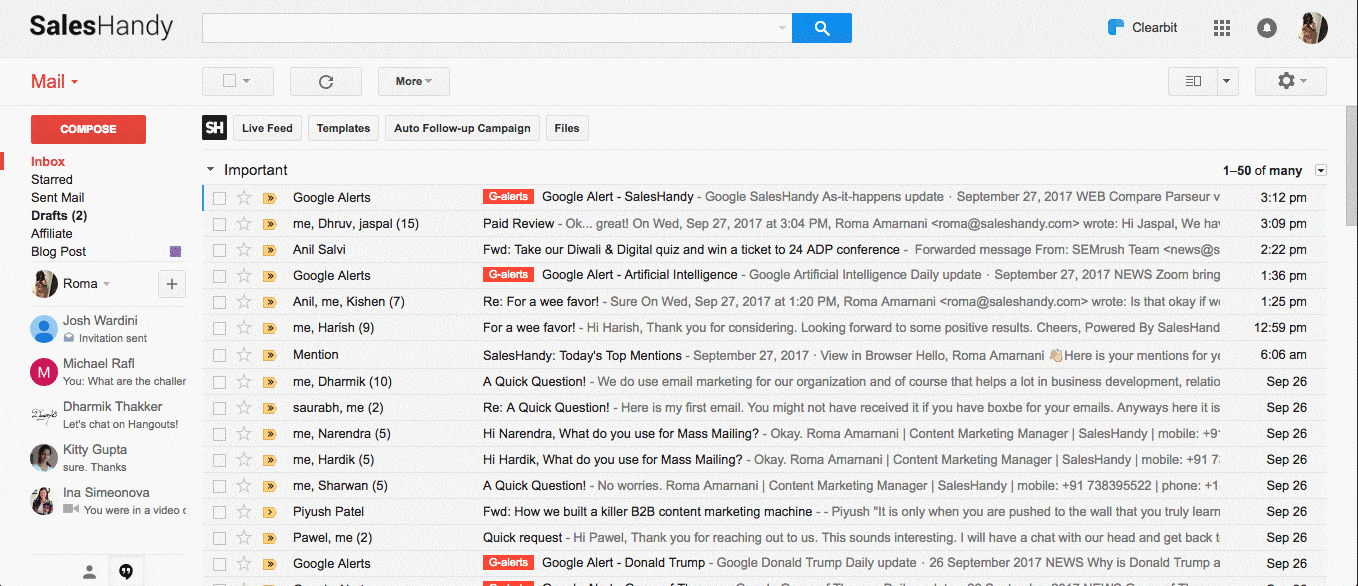This screenshot has height=586, width=1358.
Task: Star the Mention email
Action: [x=244, y=355]
